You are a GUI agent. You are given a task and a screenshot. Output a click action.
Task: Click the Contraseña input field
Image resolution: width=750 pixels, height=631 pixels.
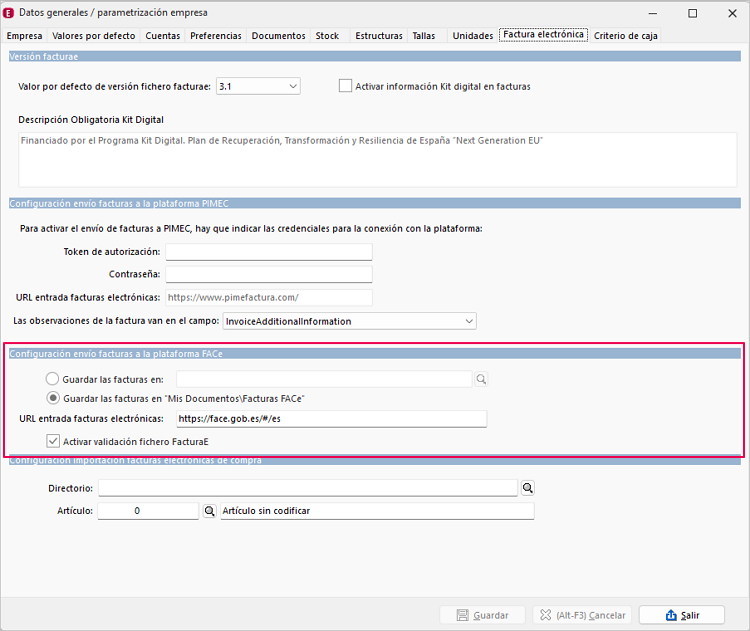pyautogui.click(x=269, y=274)
